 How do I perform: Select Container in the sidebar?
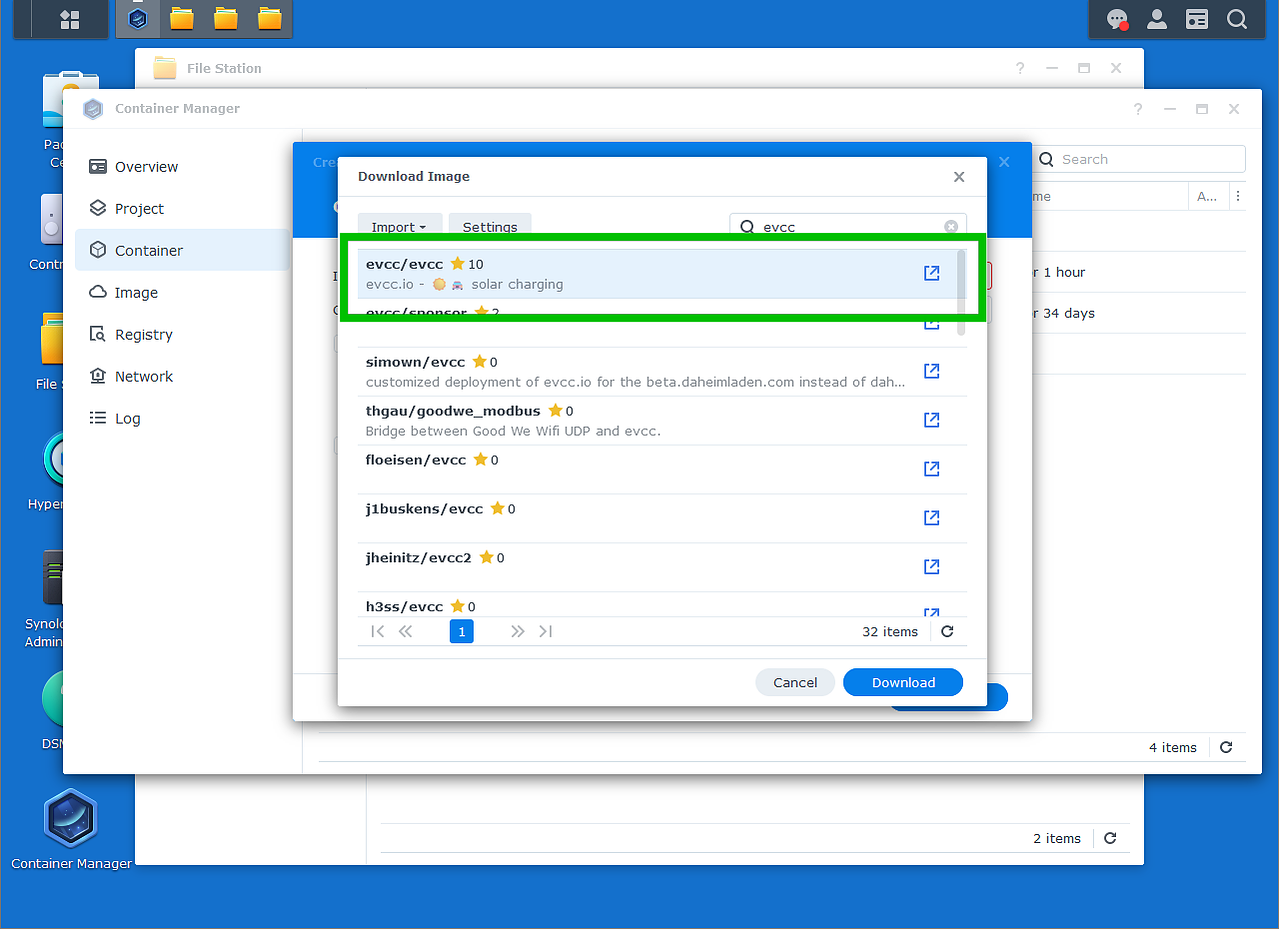point(183,251)
